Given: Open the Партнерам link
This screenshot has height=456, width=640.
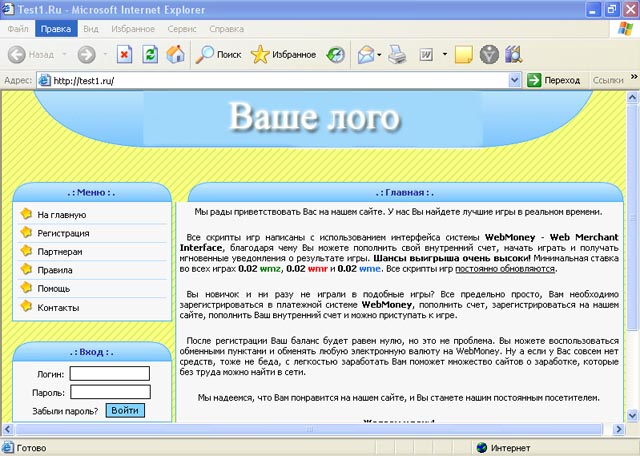Looking at the screenshot, I should 60,252.
